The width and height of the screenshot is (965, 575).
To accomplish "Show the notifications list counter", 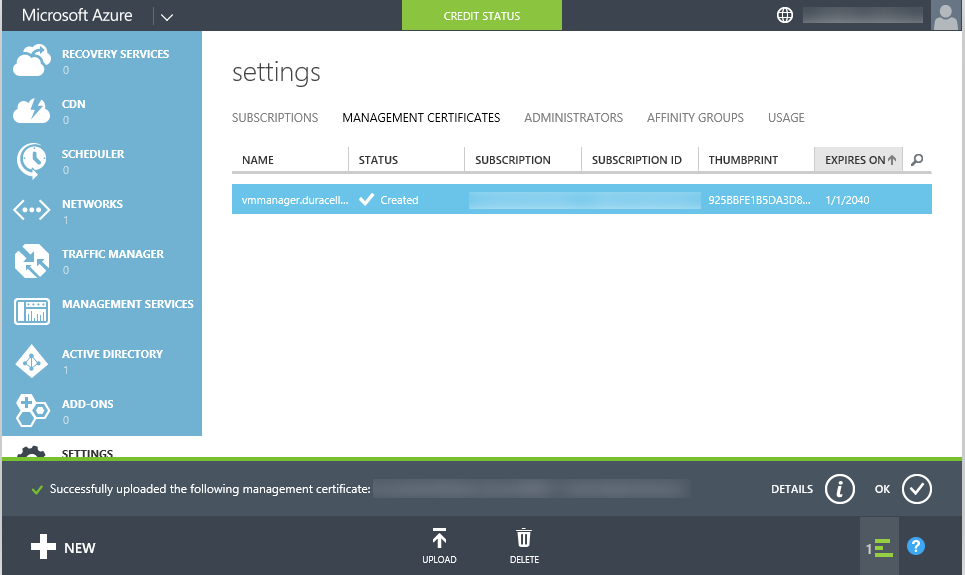I will tap(879, 547).
